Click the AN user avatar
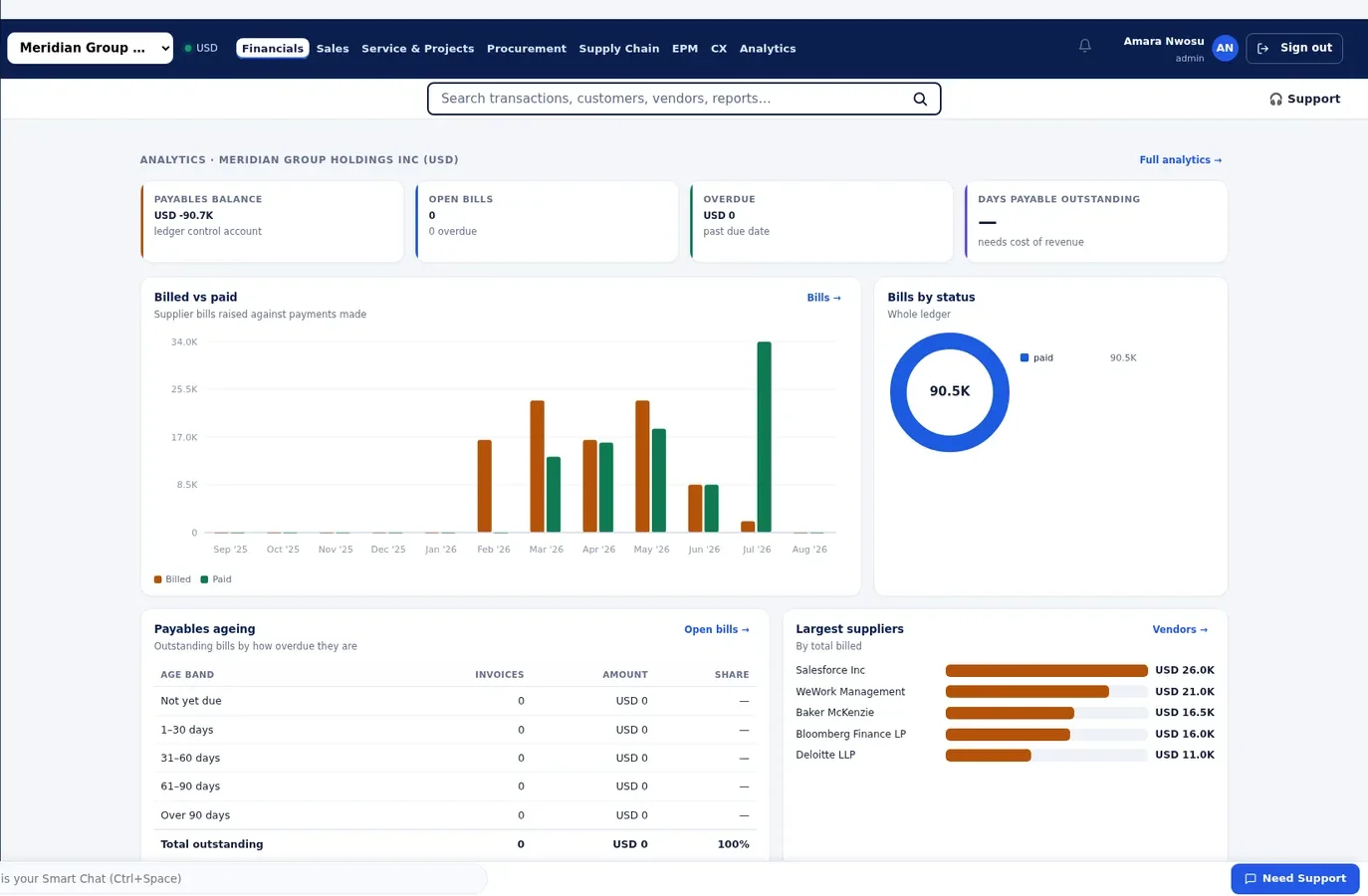This screenshot has height=896, width=1368. pyautogui.click(x=1225, y=48)
